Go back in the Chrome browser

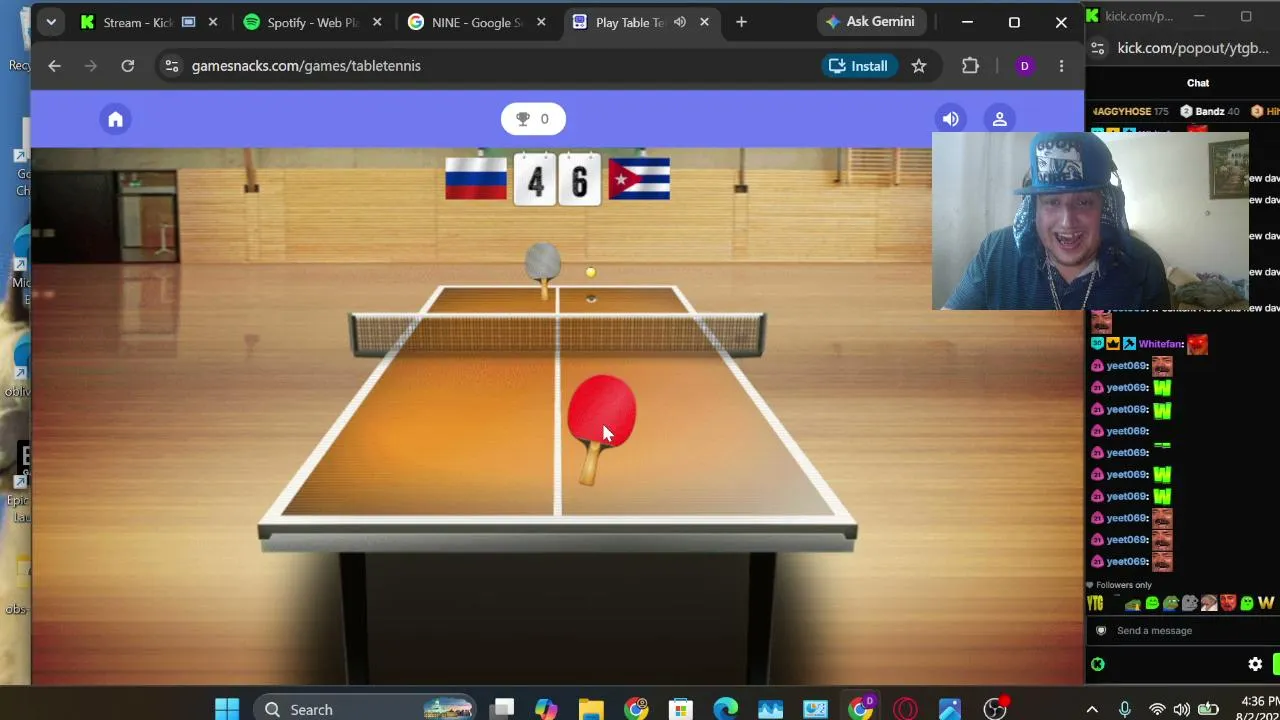pos(55,66)
